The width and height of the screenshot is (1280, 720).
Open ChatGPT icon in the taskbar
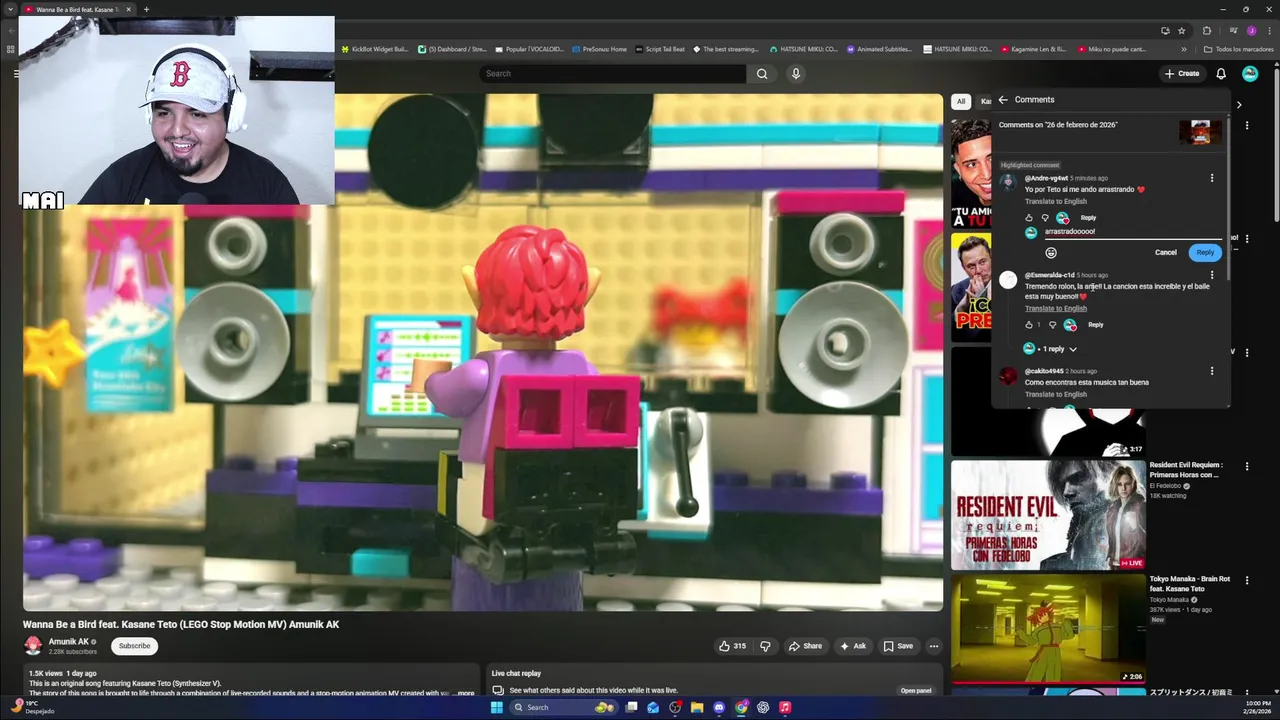[763, 707]
